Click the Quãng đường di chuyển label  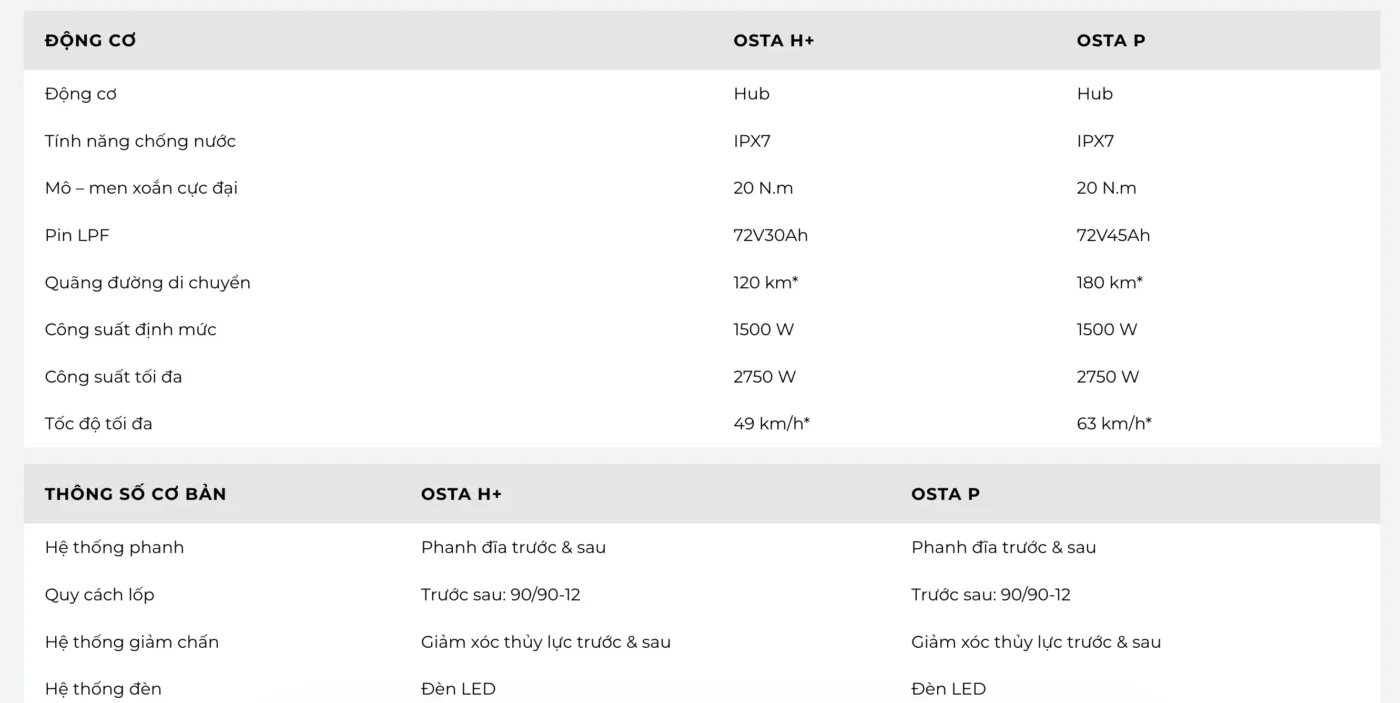tap(147, 283)
